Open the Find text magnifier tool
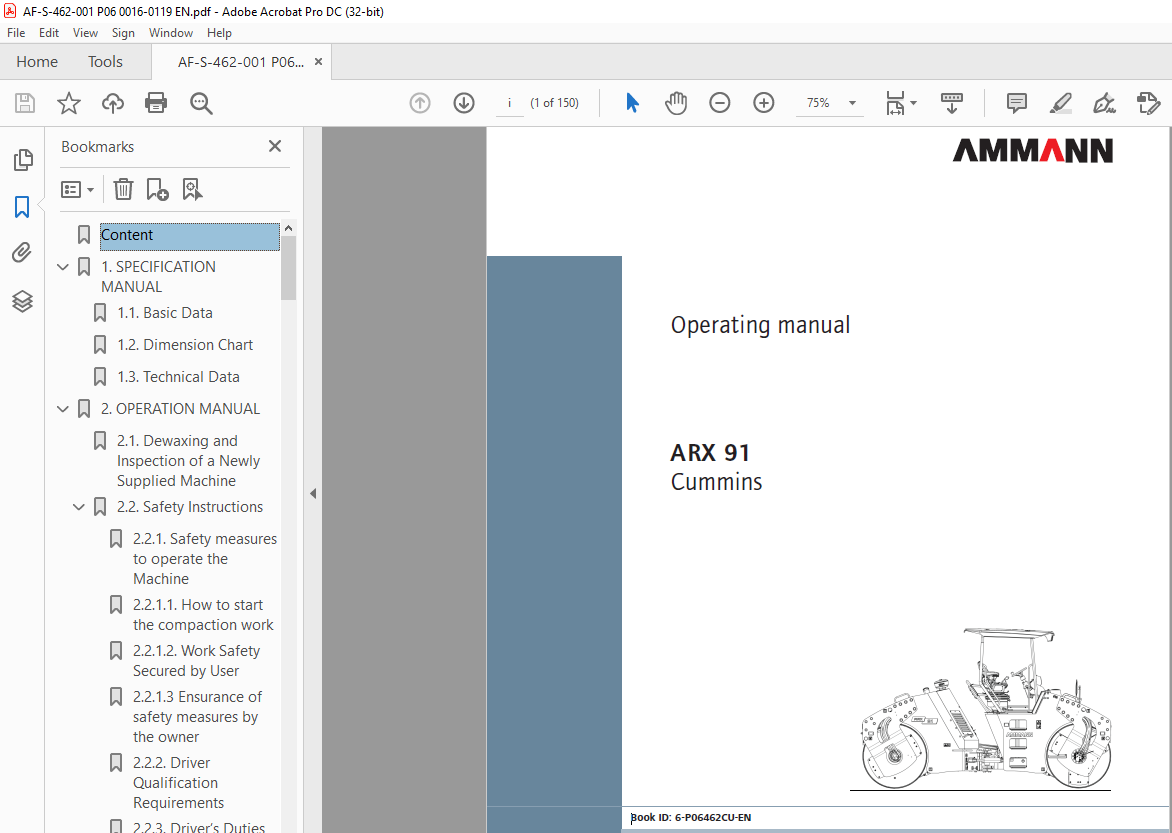1172x833 pixels. tap(201, 103)
